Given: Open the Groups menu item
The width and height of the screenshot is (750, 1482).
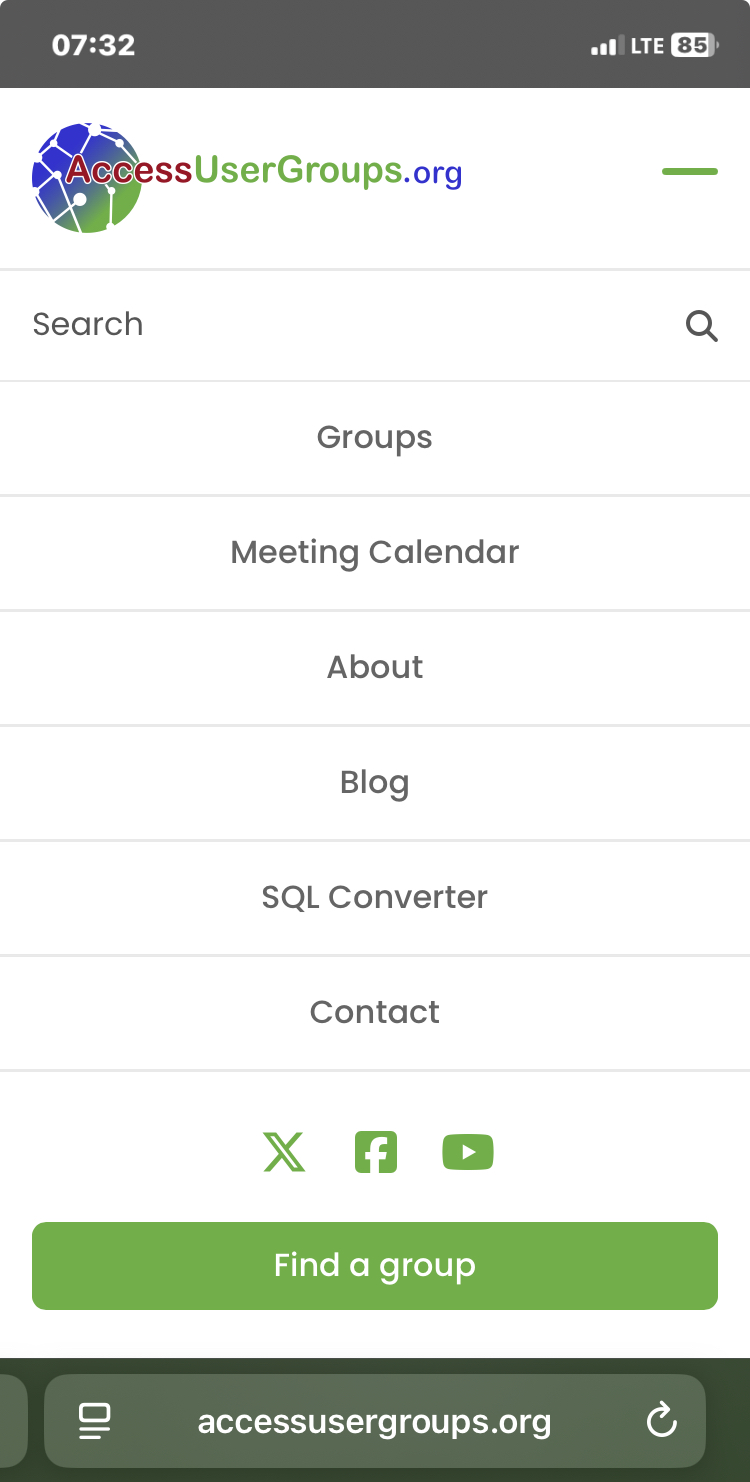Looking at the screenshot, I should [375, 438].
